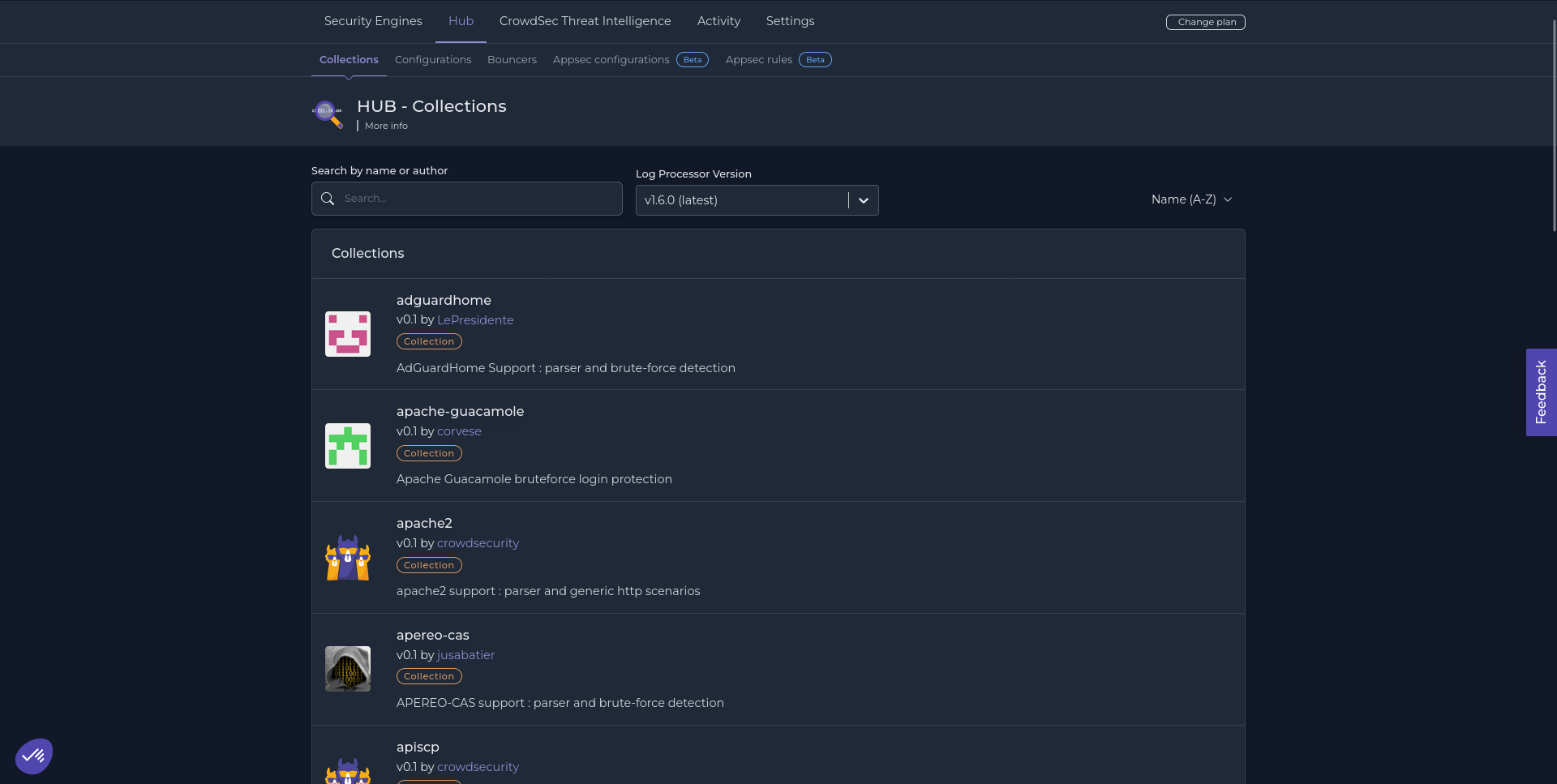The width and height of the screenshot is (1557, 784).
Task: Click the checkmark circle in the bottom corner
Action: [x=33, y=756]
